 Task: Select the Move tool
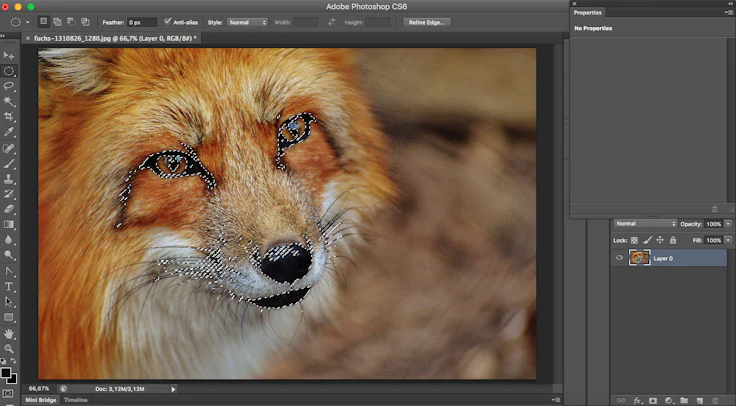[x=8, y=55]
